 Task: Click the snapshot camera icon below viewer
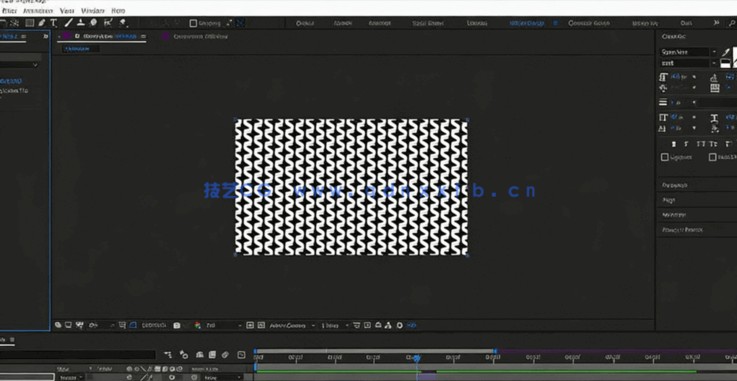pyautogui.click(x=177, y=325)
